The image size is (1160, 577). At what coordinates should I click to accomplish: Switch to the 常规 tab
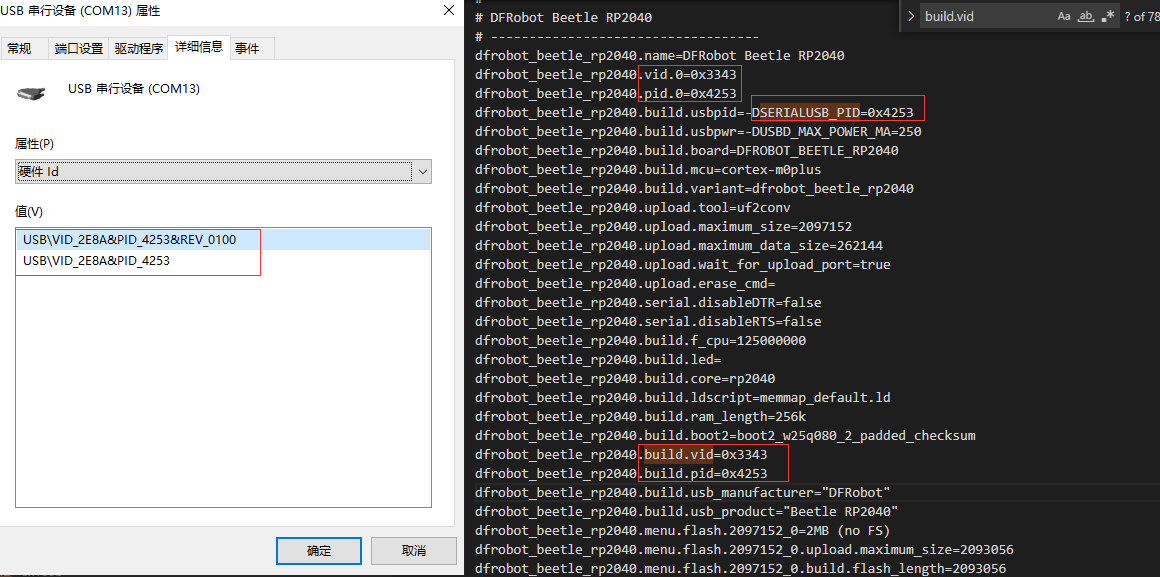[19, 49]
